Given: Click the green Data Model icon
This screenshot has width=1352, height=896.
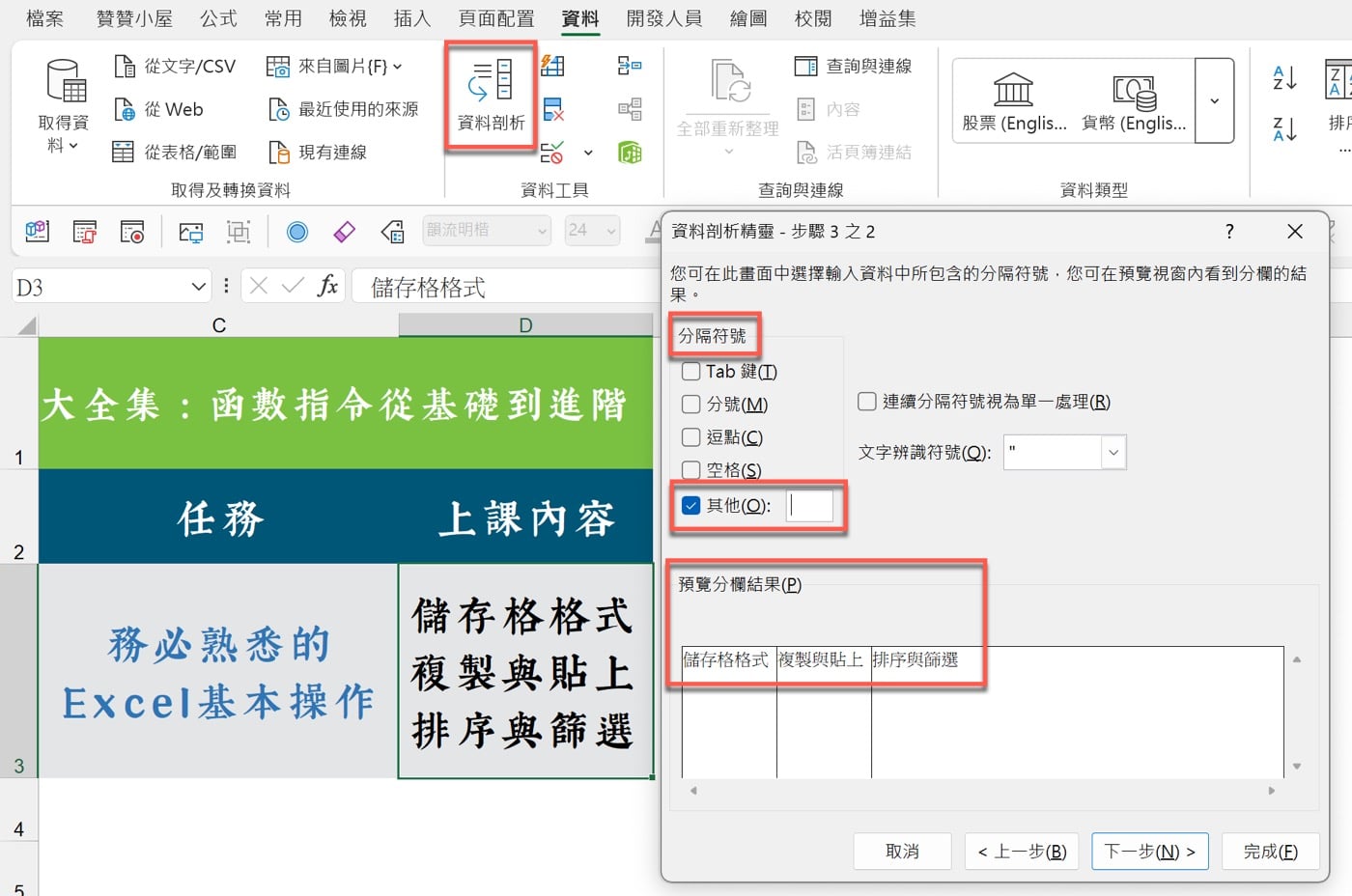Looking at the screenshot, I should 630,152.
